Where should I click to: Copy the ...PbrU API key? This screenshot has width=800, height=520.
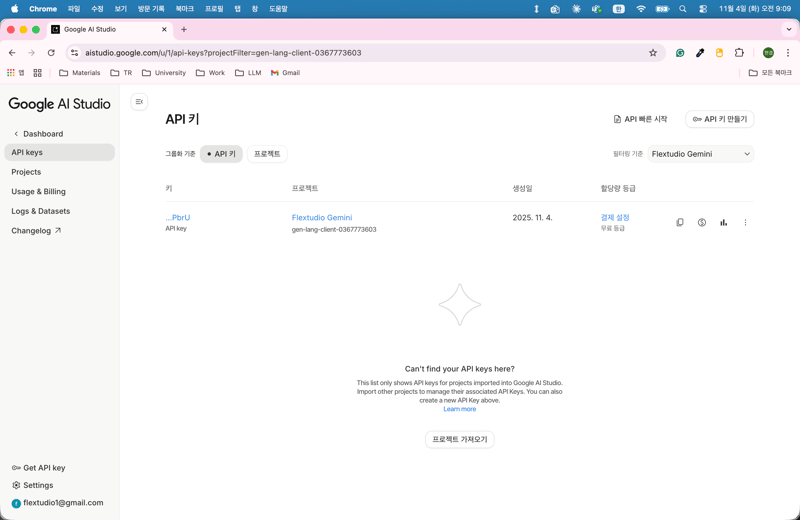(680, 222)
